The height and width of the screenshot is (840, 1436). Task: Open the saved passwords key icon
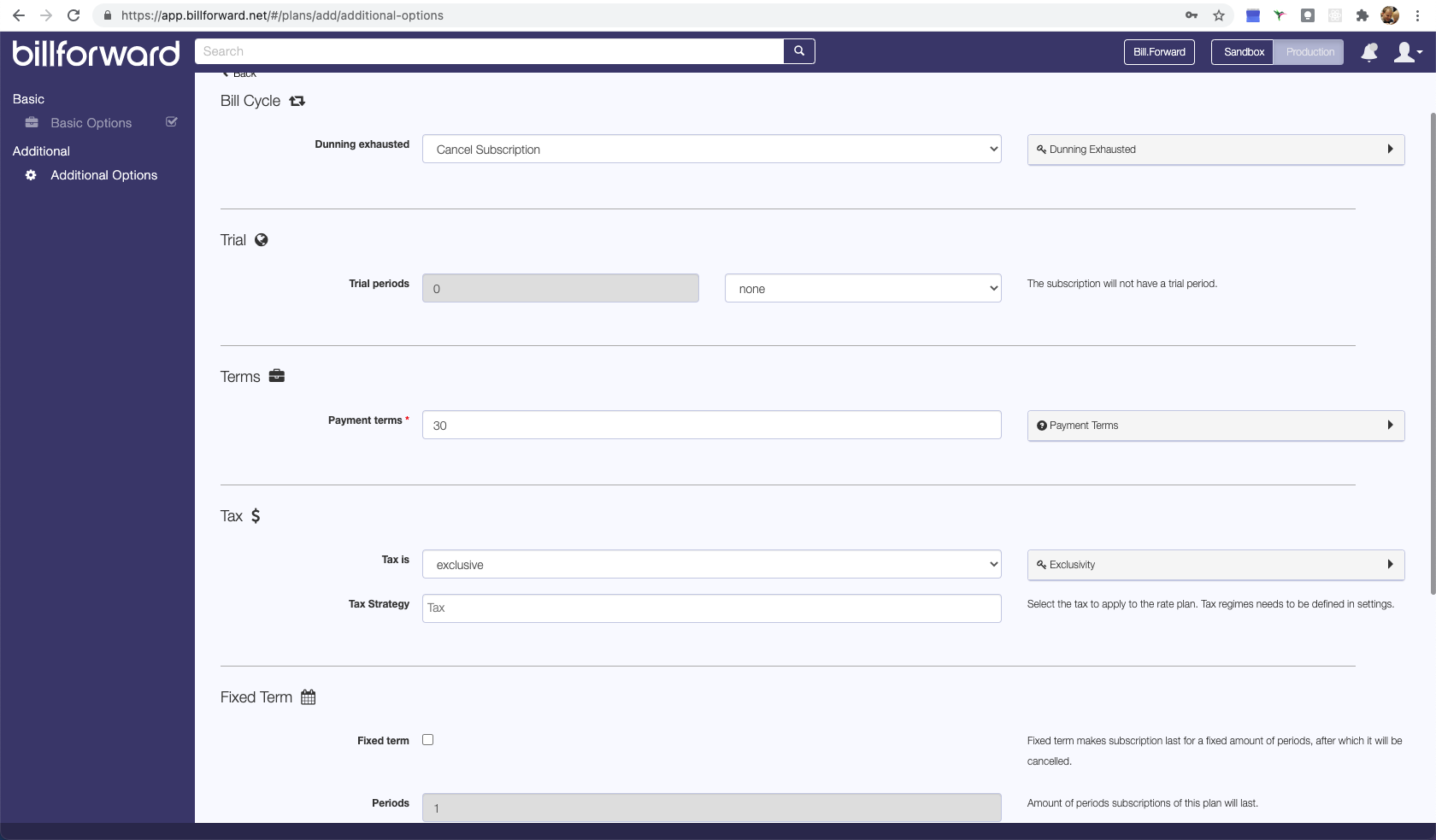click(1192, 15)
